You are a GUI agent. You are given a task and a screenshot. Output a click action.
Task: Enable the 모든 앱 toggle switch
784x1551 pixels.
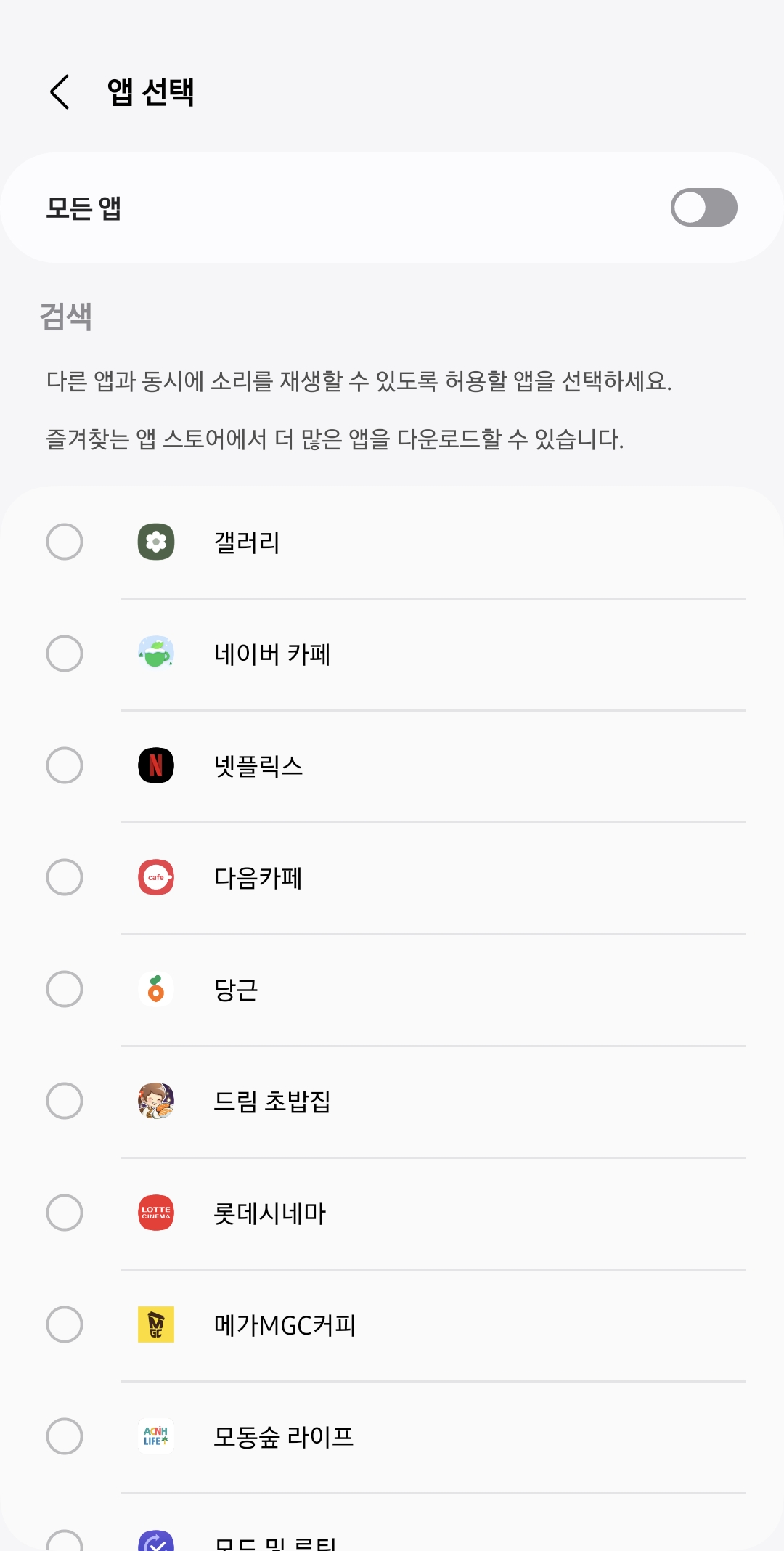click(703, 208)
